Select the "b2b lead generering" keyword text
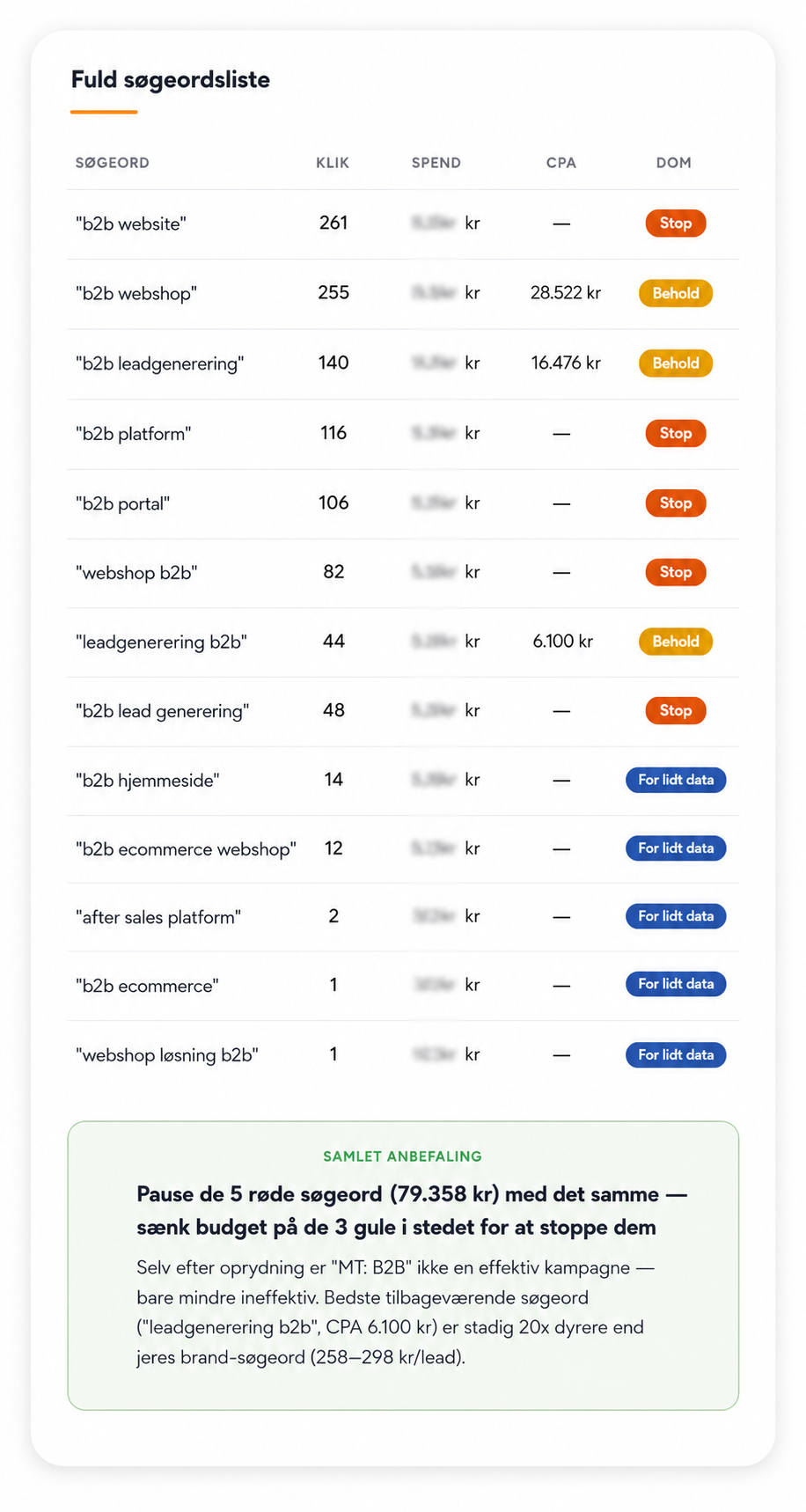Screen dimensions: 806x1512 [x=163, y=711]
